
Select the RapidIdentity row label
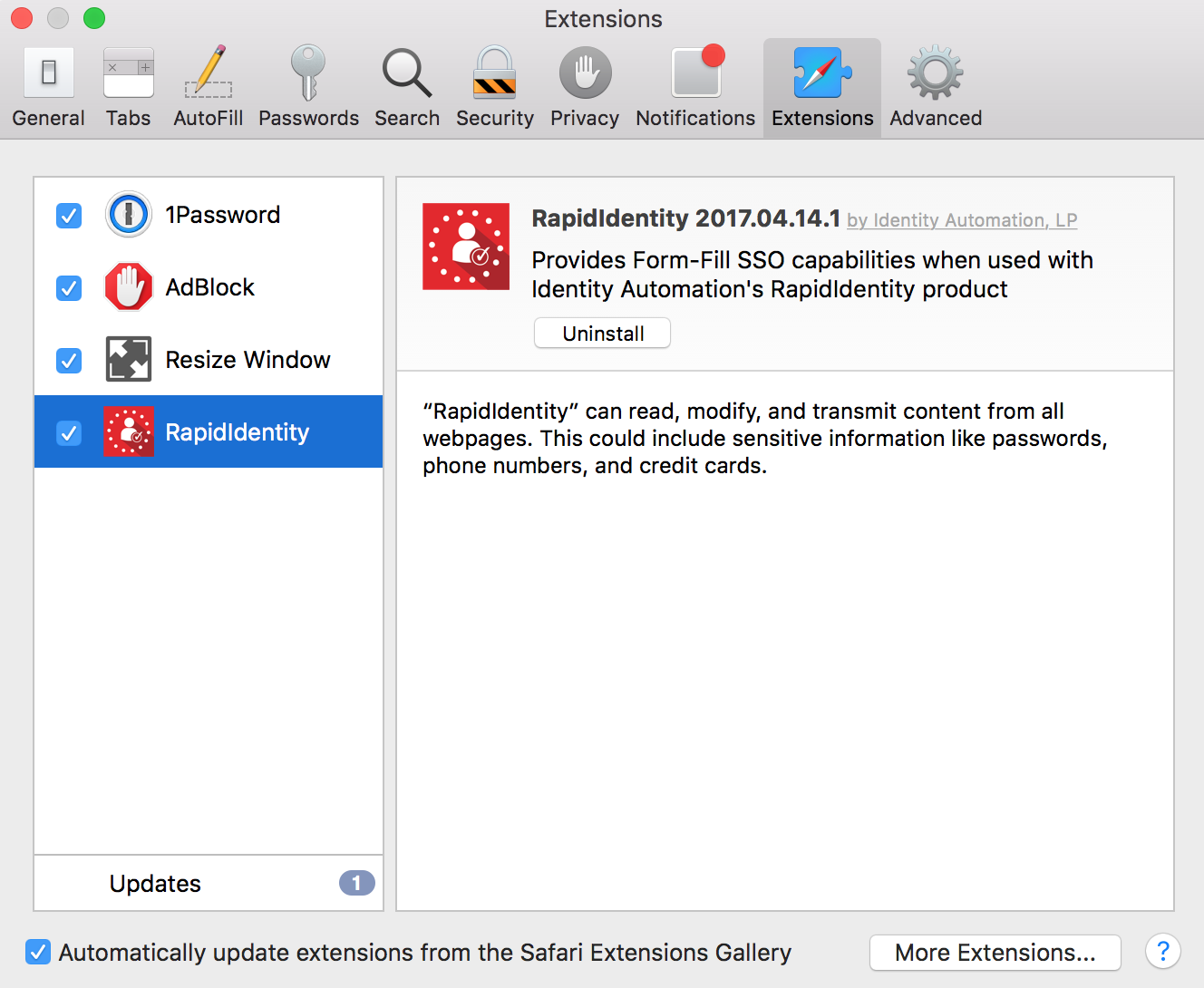pos(238,432)
